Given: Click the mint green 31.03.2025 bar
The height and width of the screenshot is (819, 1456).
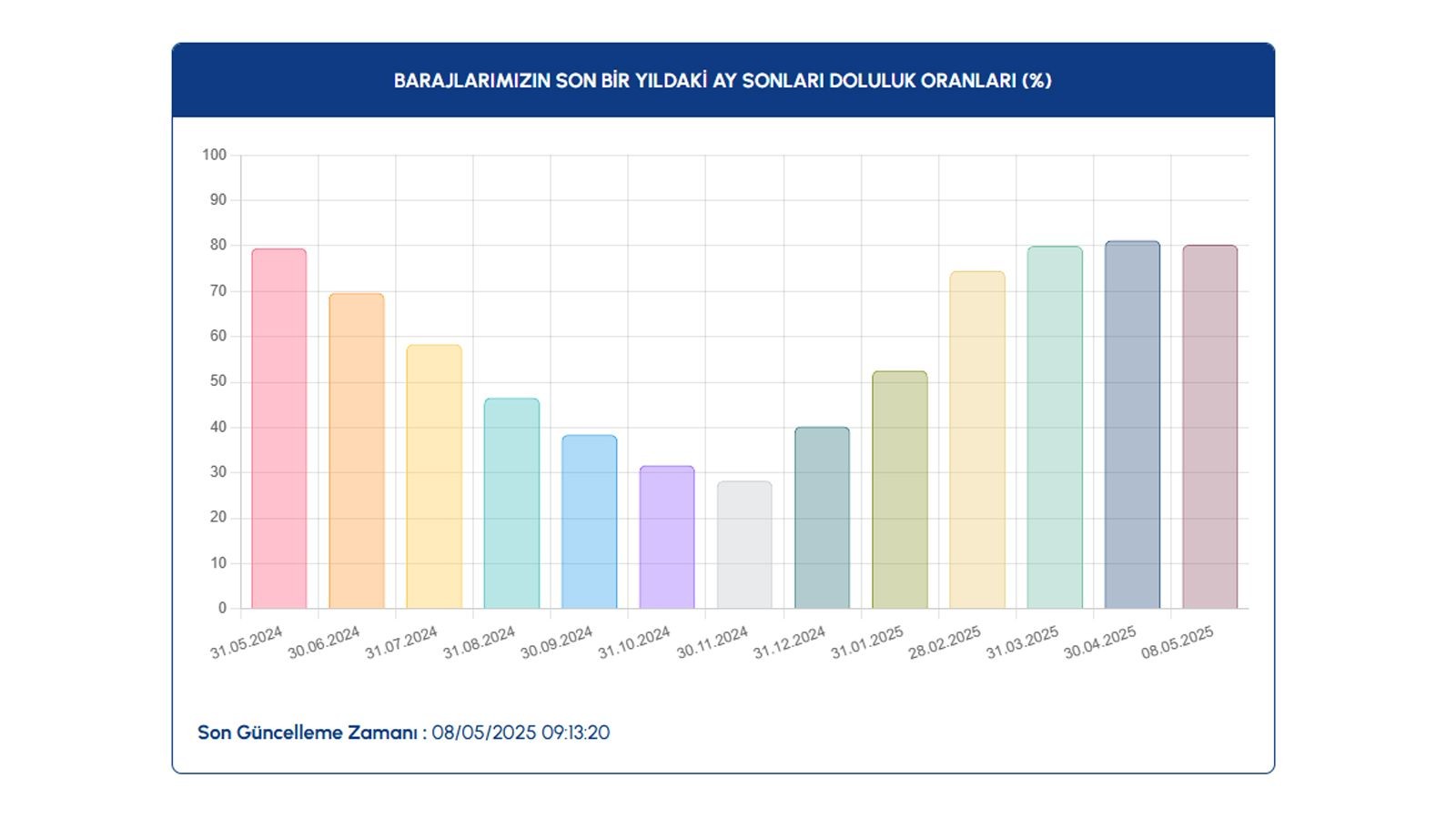Looking at the screenshot, I should pyautogui.click(x=1055, y=428).
